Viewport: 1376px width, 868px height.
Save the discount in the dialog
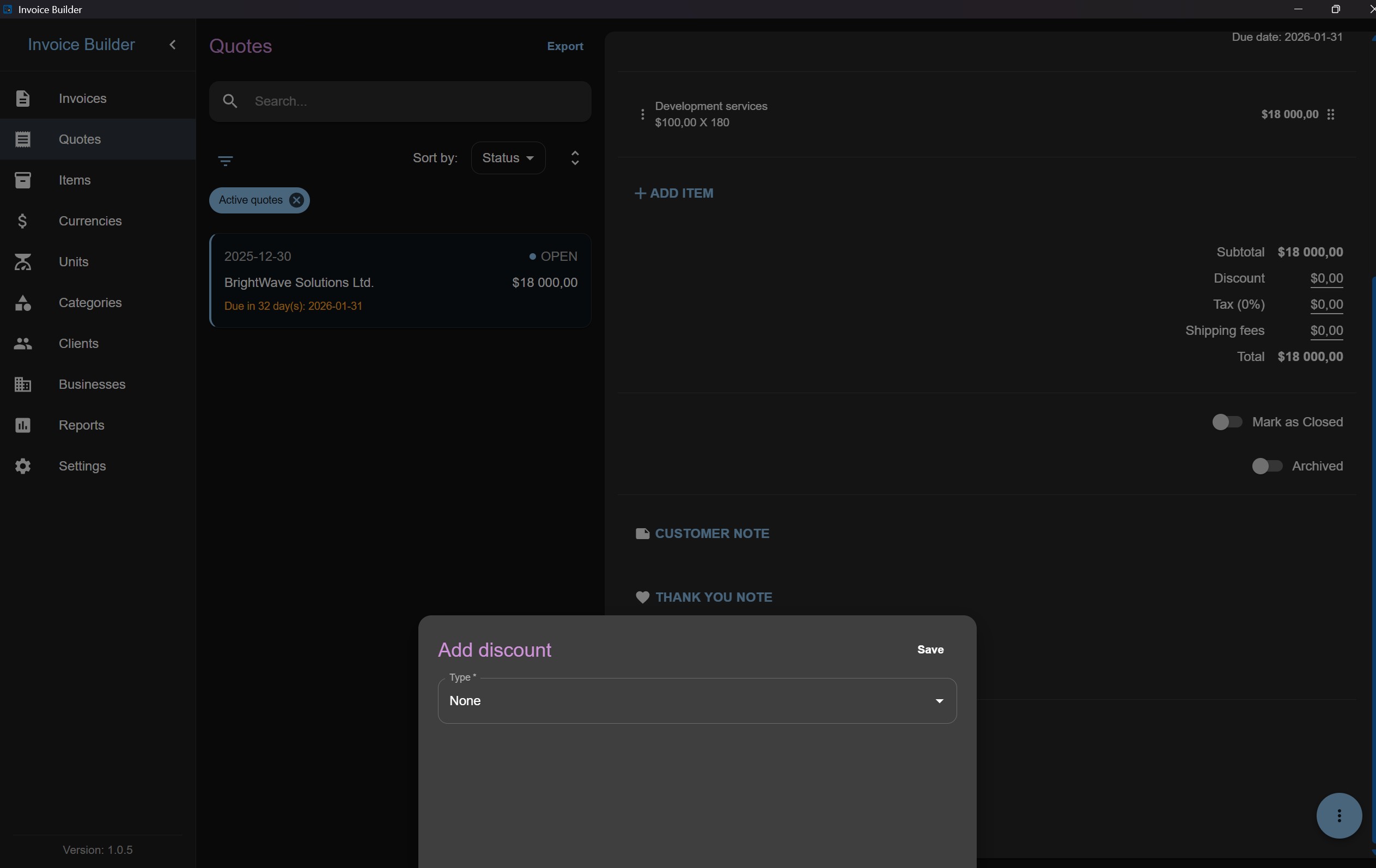tap(930, 649)
